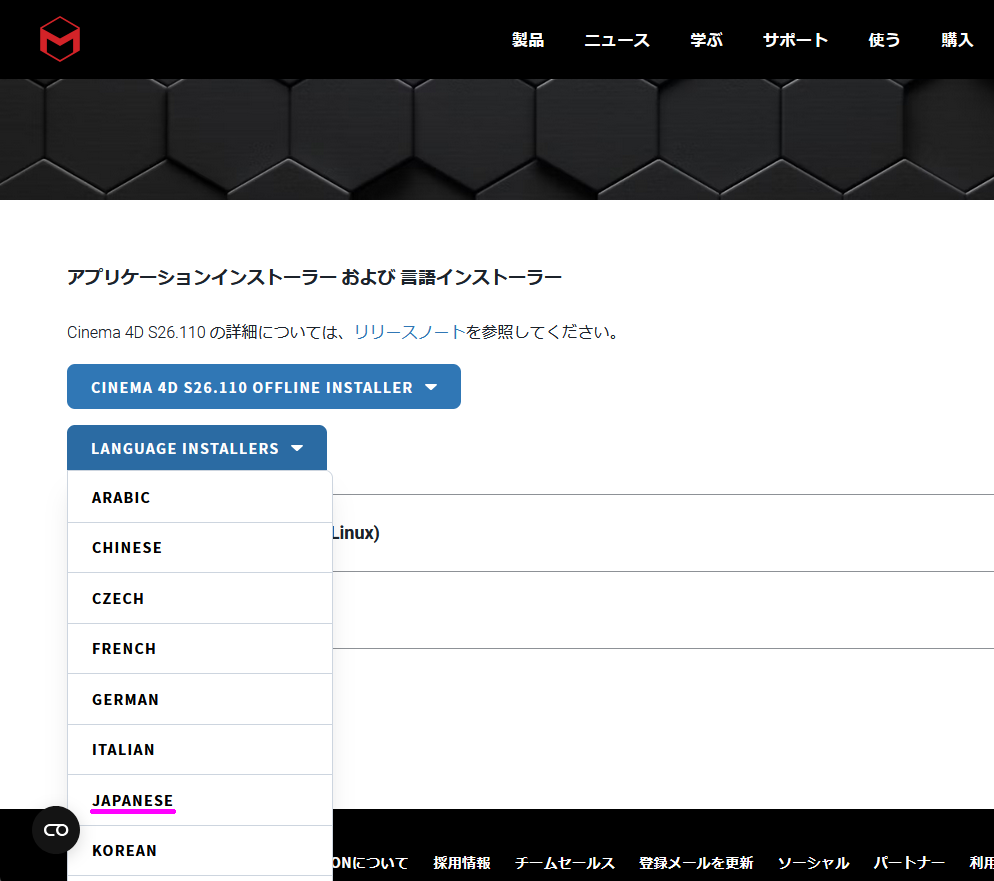Open the リリースノート link
This screenshot has height=881, width=994.
coord(410,332)
